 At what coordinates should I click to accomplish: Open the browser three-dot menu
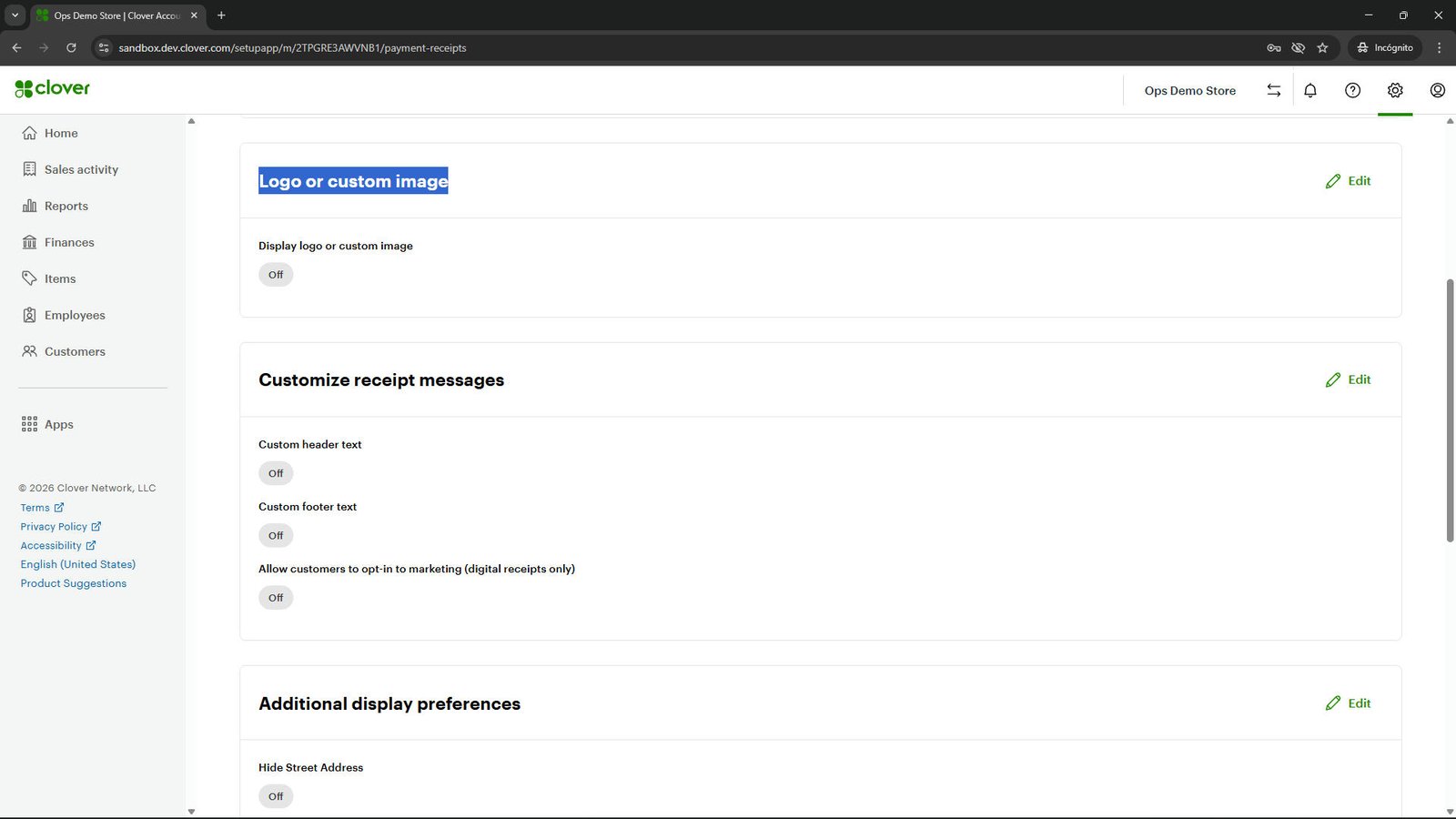tap(1439, 47)
